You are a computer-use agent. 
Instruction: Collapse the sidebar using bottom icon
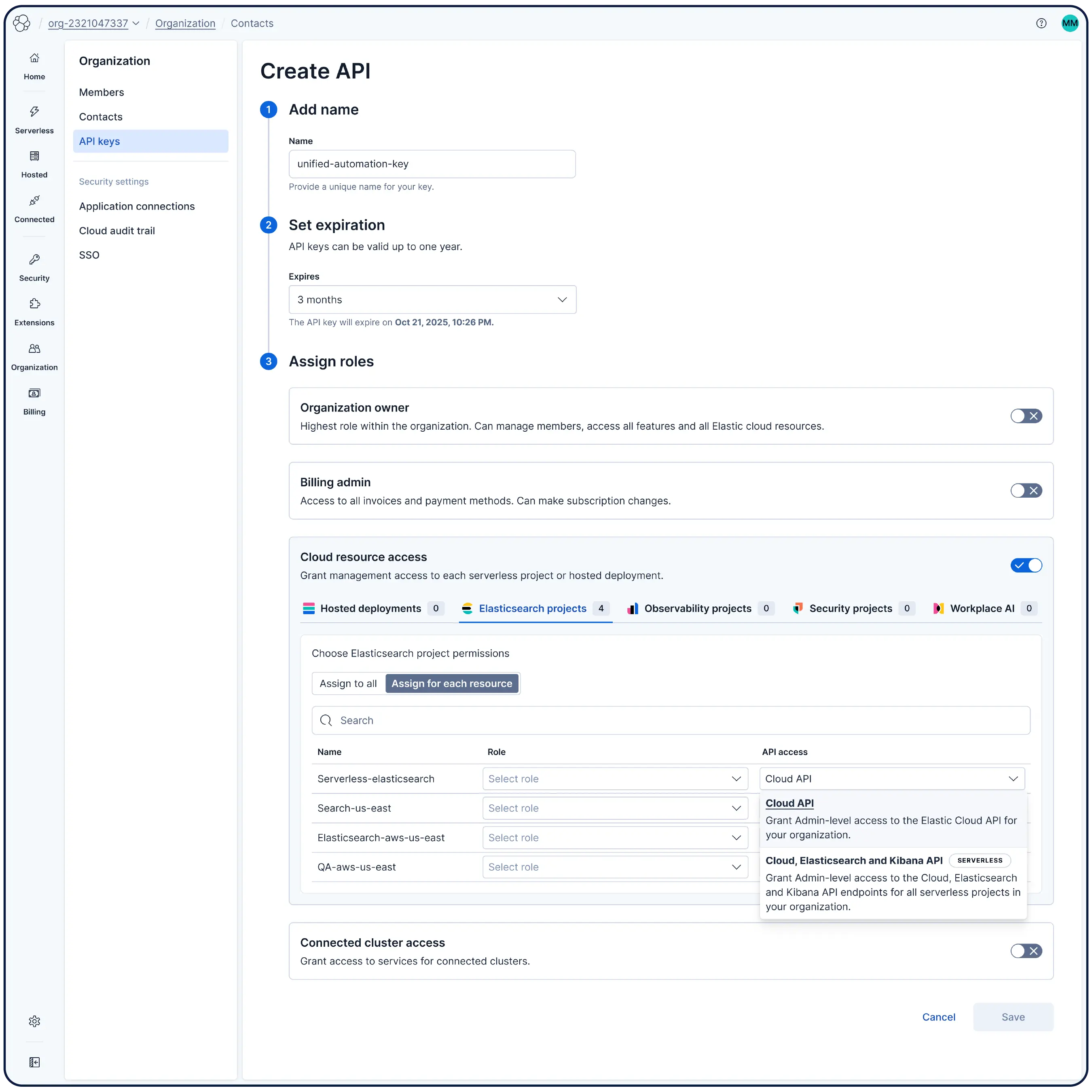tap(34, 1062)
